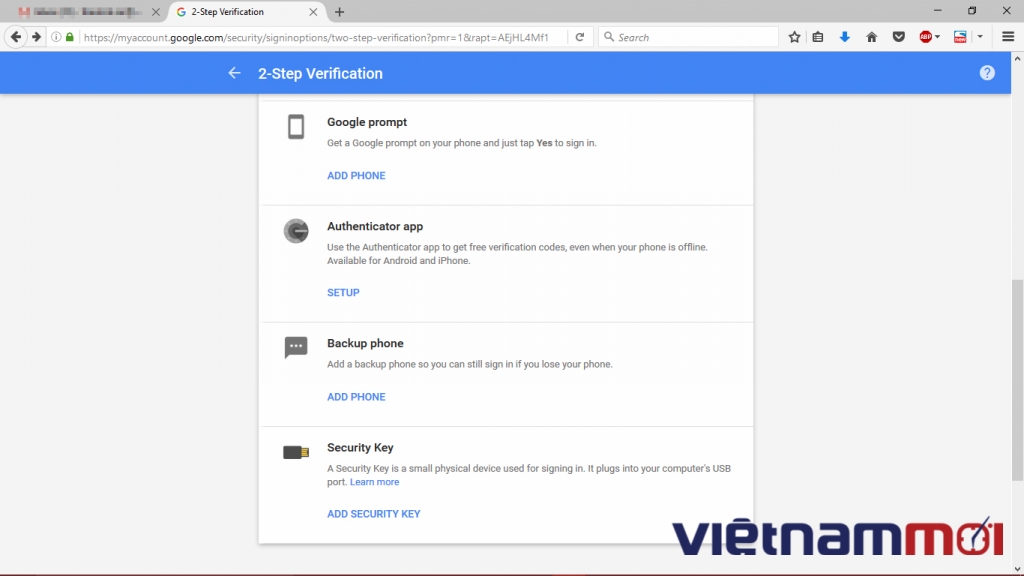
Task: Close the 2-Step Verification tab
Action: (313, 12)
